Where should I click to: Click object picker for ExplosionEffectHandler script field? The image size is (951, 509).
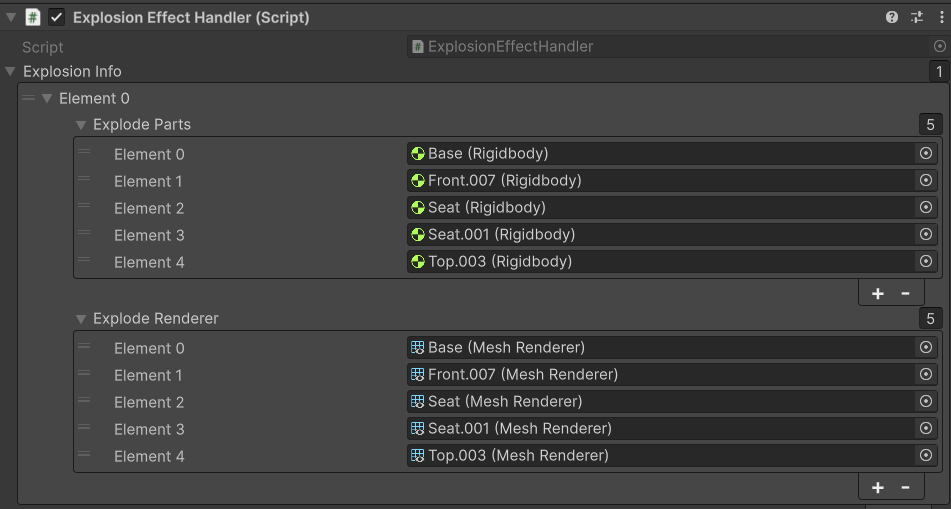pyautogui.click(x=939, y=46)
